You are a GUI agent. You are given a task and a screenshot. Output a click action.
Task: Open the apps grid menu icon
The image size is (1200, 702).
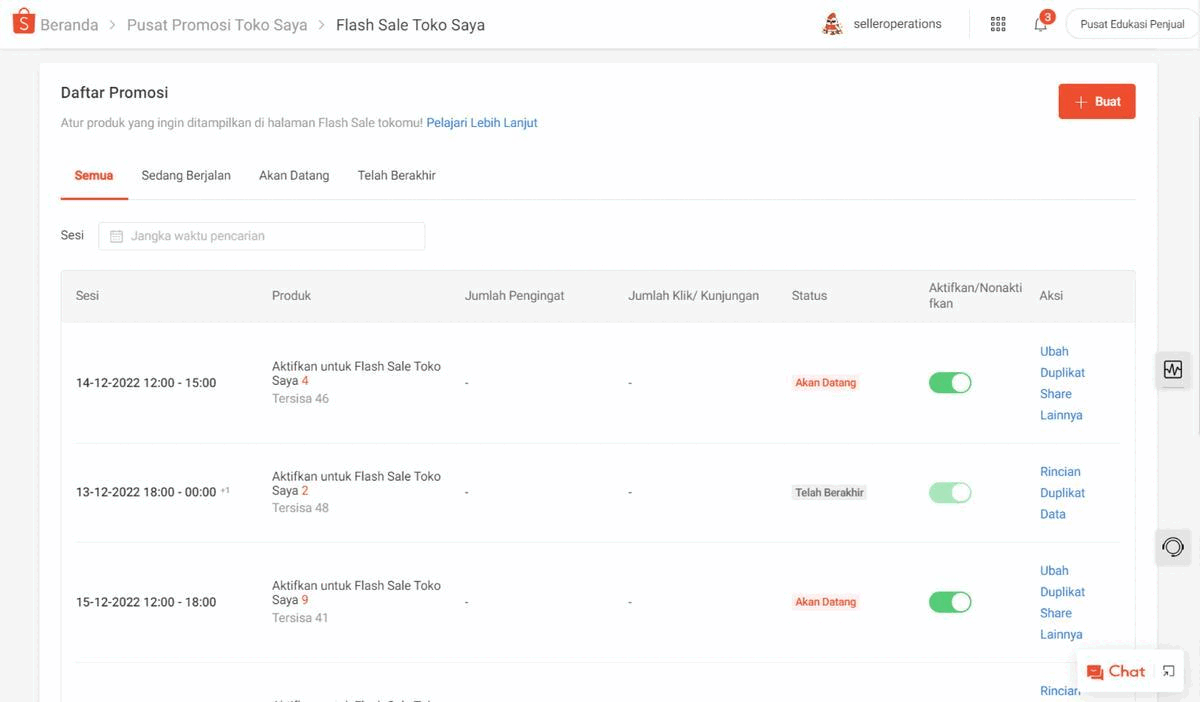coord(997,24)
